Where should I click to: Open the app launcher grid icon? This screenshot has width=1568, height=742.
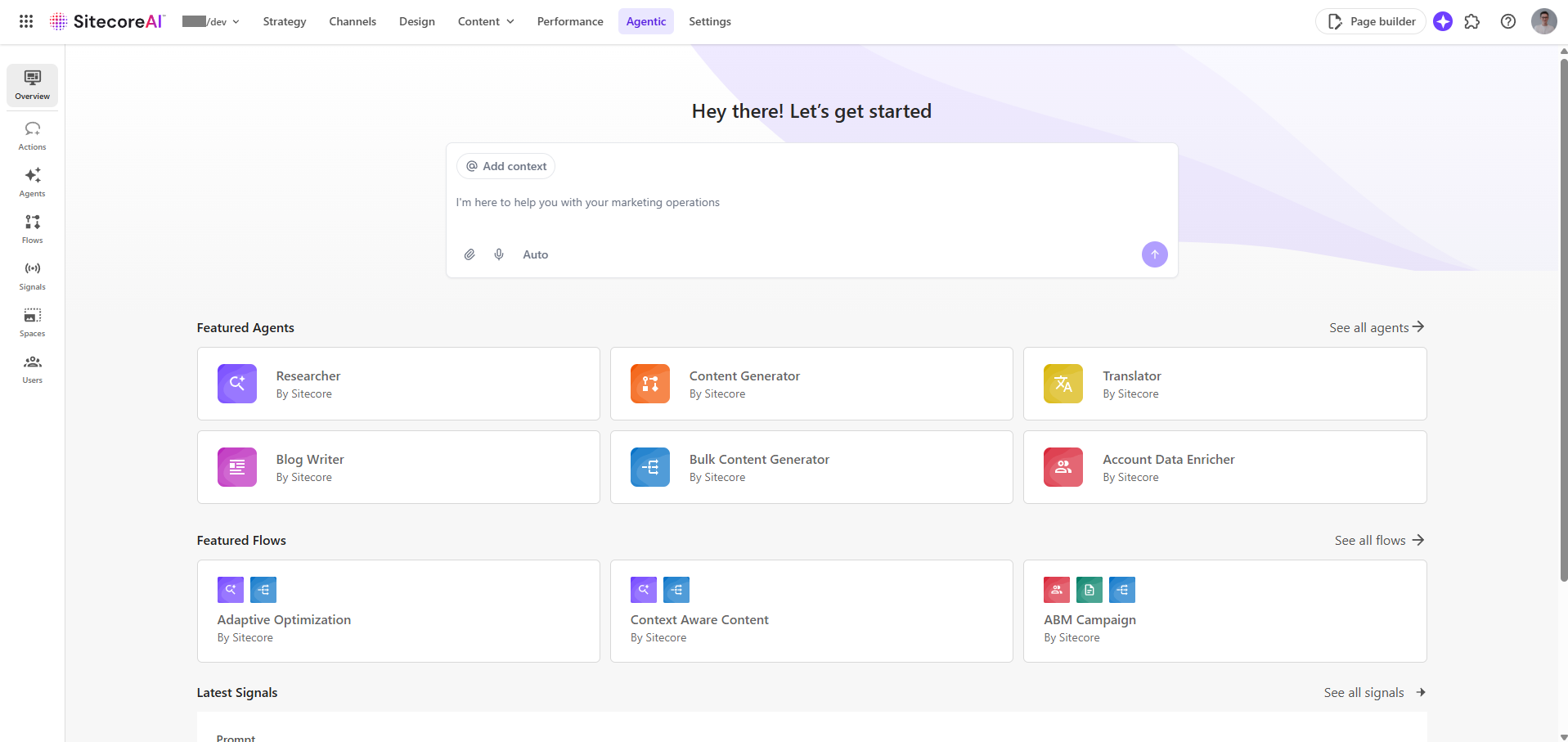tap(25, 21)
